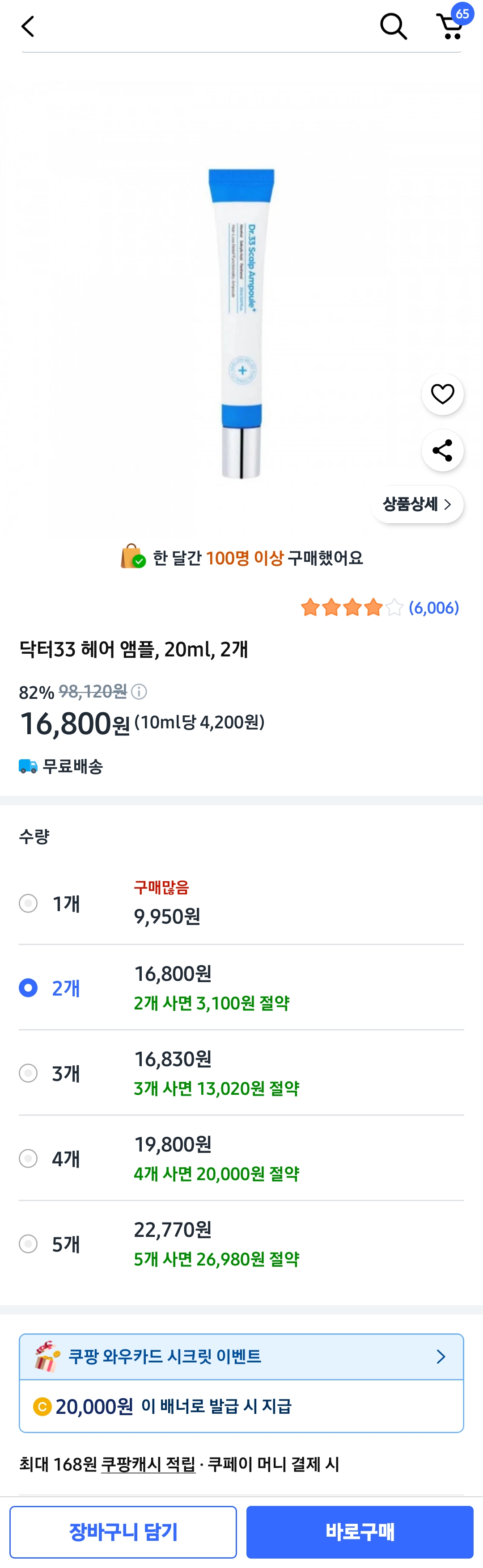The width and height of the screenshot is (483, 1568).
Task: Go back using the back arrow
Action: pyautogui.click(x=27, y=26)
